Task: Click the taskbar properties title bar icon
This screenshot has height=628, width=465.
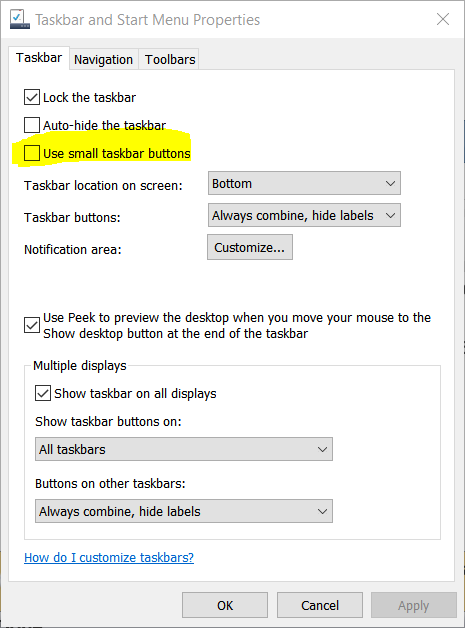Action: click(20, 19)
